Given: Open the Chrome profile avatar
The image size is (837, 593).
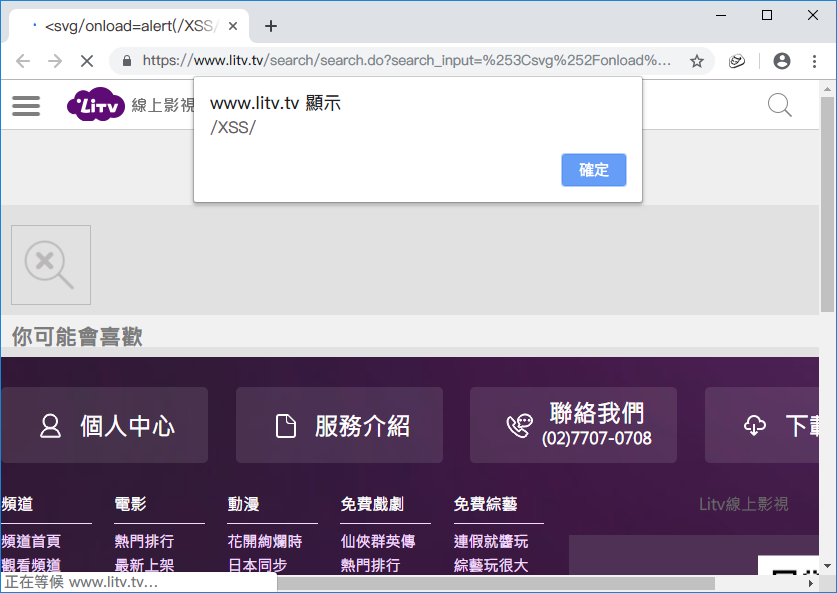Looking at the screenshot, I should pos(781,61).
